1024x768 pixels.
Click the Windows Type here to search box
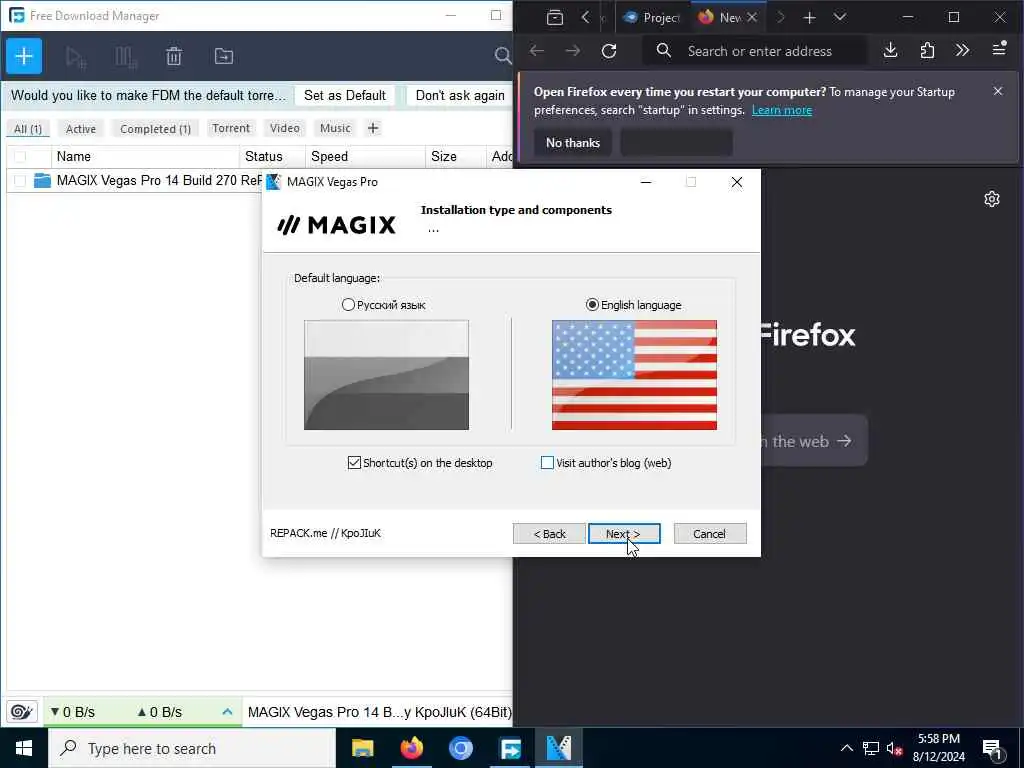[191, 748]
